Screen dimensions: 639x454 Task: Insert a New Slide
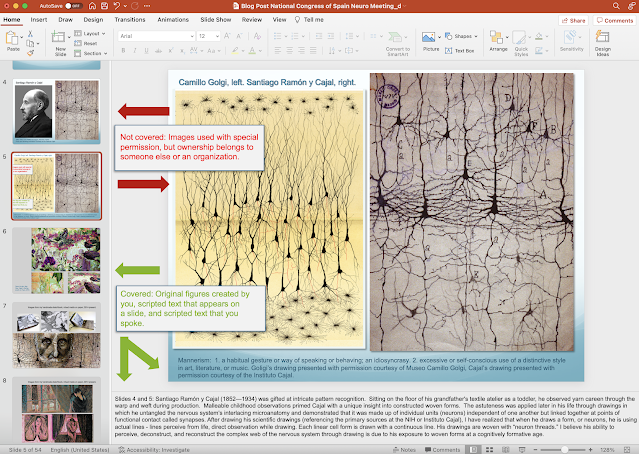coord(59,43)
